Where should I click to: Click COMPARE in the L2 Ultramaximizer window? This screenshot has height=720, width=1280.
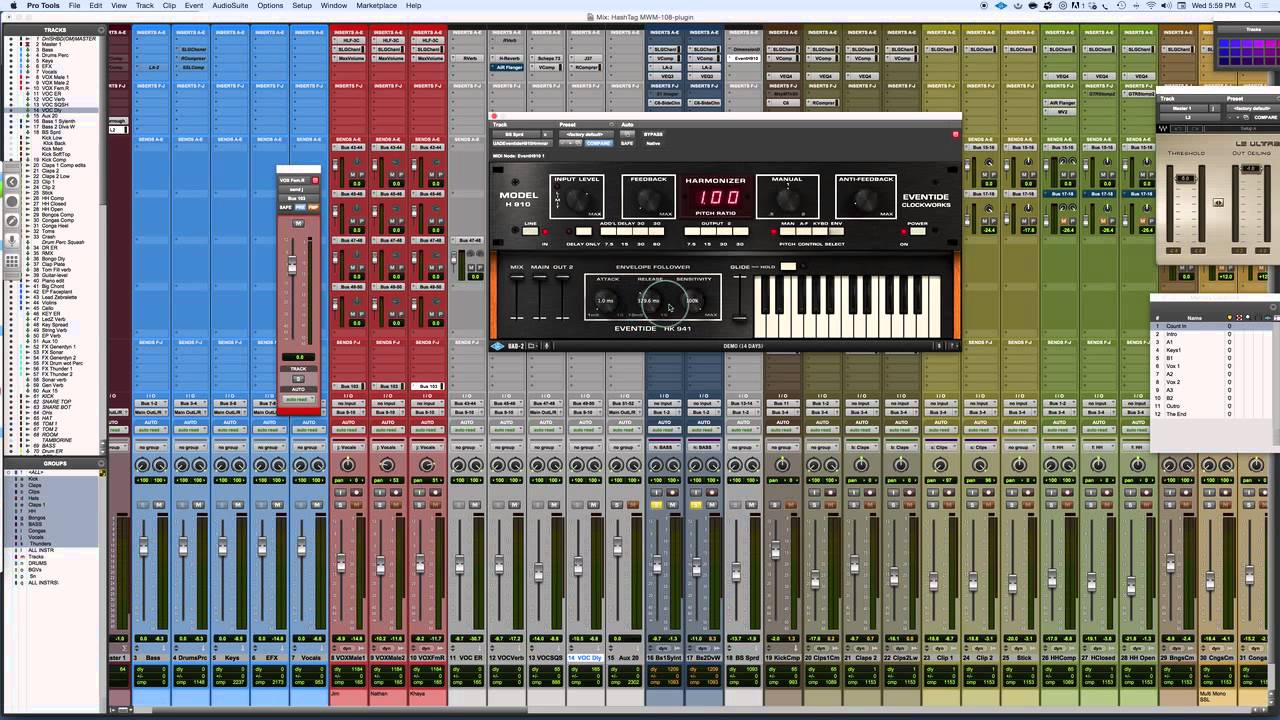click(x=1266, y=117)
